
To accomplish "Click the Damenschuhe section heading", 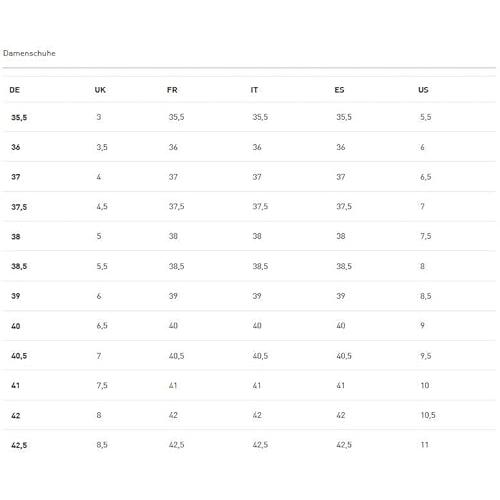I will tap(29, 53).
